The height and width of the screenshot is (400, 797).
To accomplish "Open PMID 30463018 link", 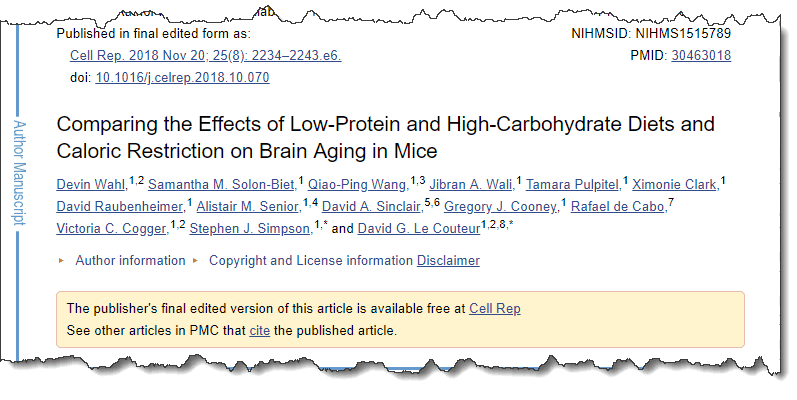I will [x=701, y=55].
